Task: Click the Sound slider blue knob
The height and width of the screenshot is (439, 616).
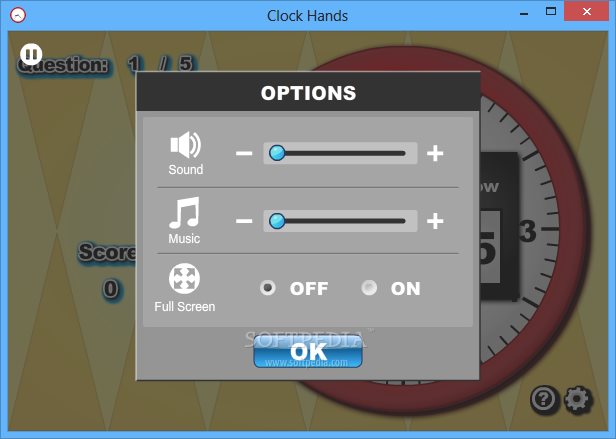Action: (x=277, y=153)
